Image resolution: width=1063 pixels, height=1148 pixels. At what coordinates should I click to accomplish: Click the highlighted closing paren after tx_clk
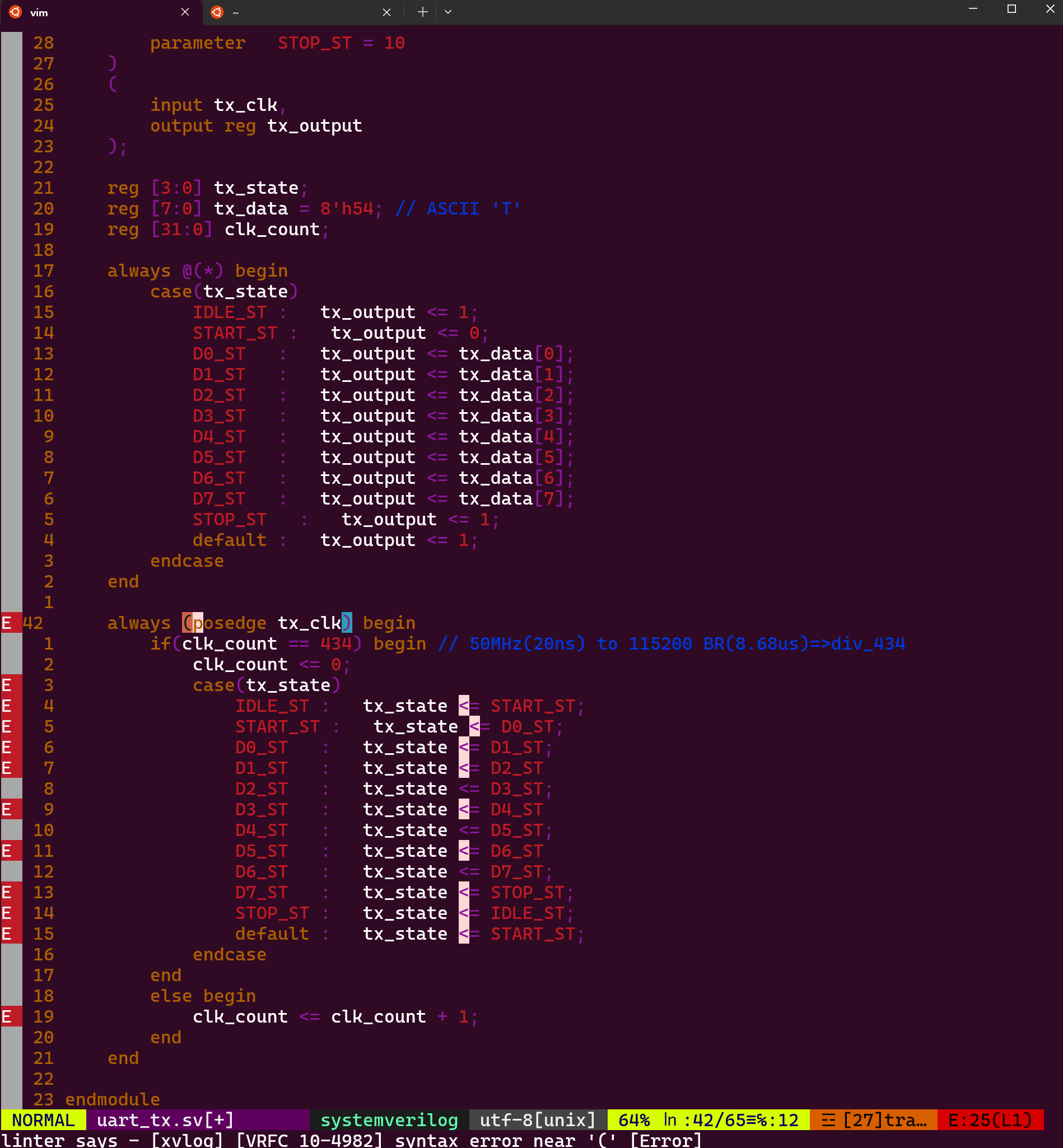(x=346, y=623)
